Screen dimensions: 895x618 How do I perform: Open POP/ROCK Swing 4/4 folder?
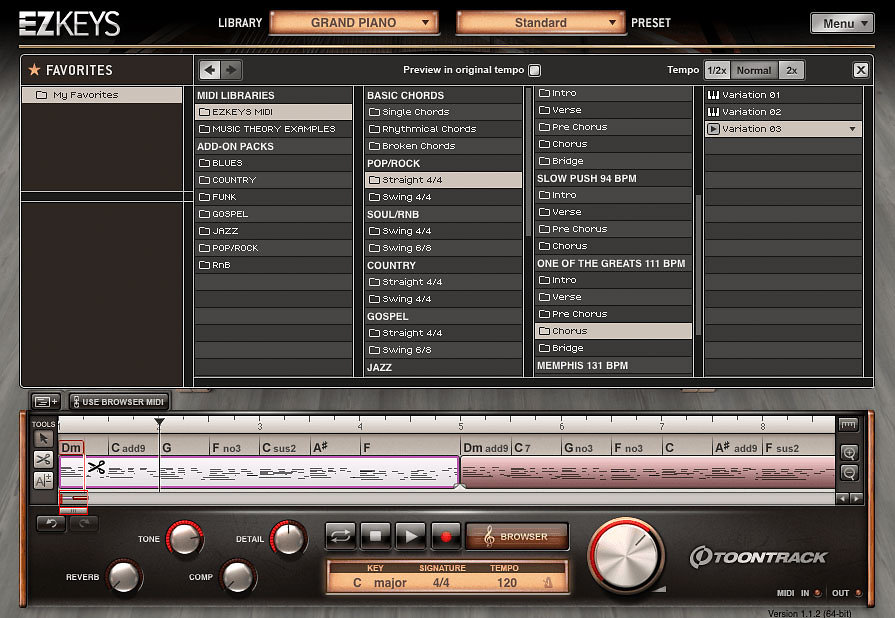(444, 197)
